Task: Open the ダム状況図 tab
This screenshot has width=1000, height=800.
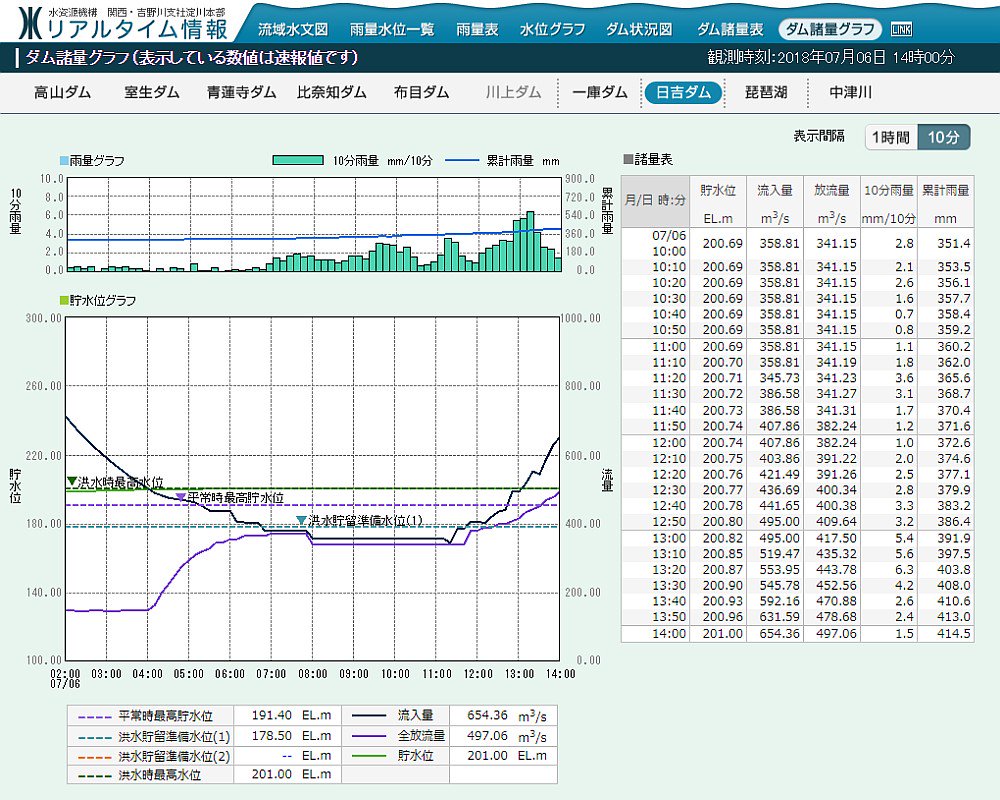Action: tap(639, 29)
